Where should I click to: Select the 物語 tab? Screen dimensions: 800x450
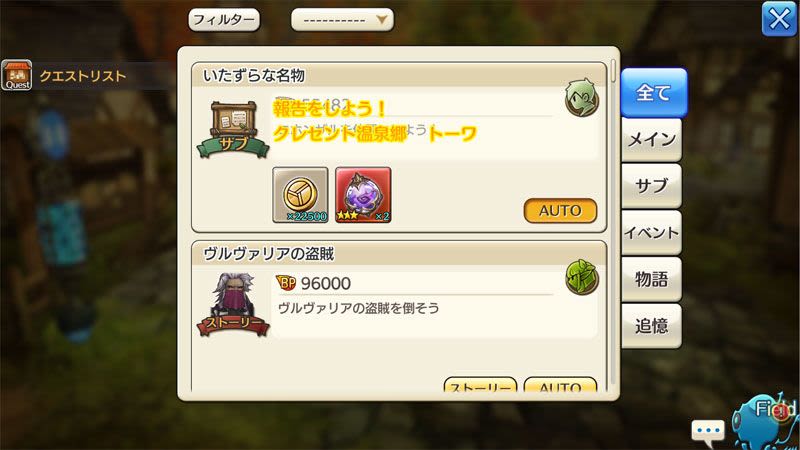652,279
